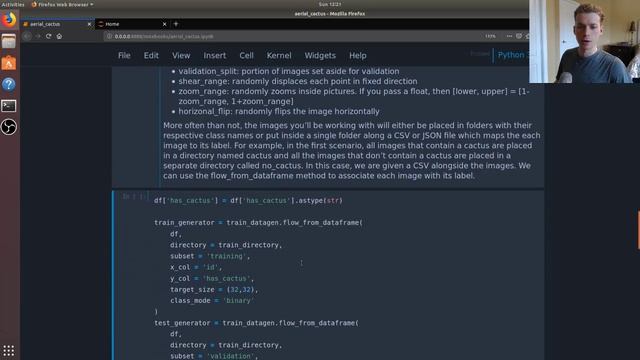Open the clock in the top bar
Screen dimensions: 640x360
pyautogui.click(x=330, y=4)
